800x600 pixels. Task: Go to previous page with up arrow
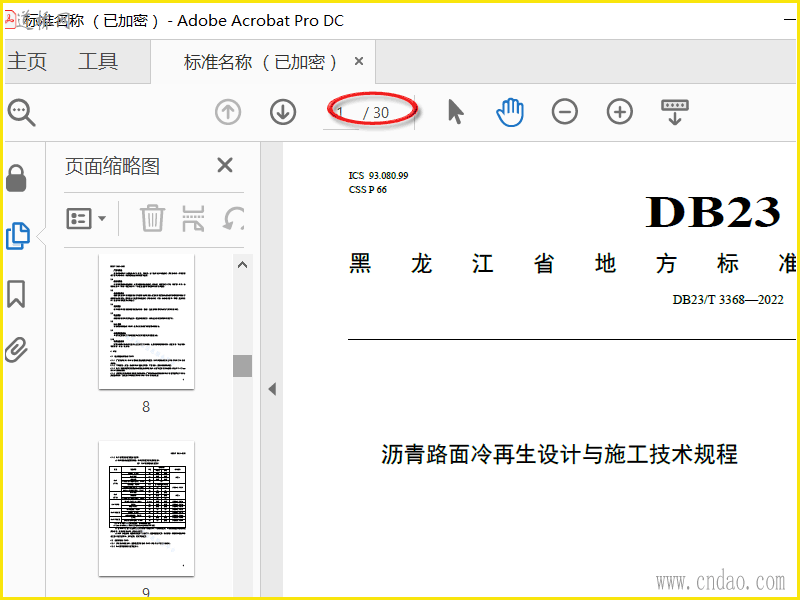[x=228, y=112]
